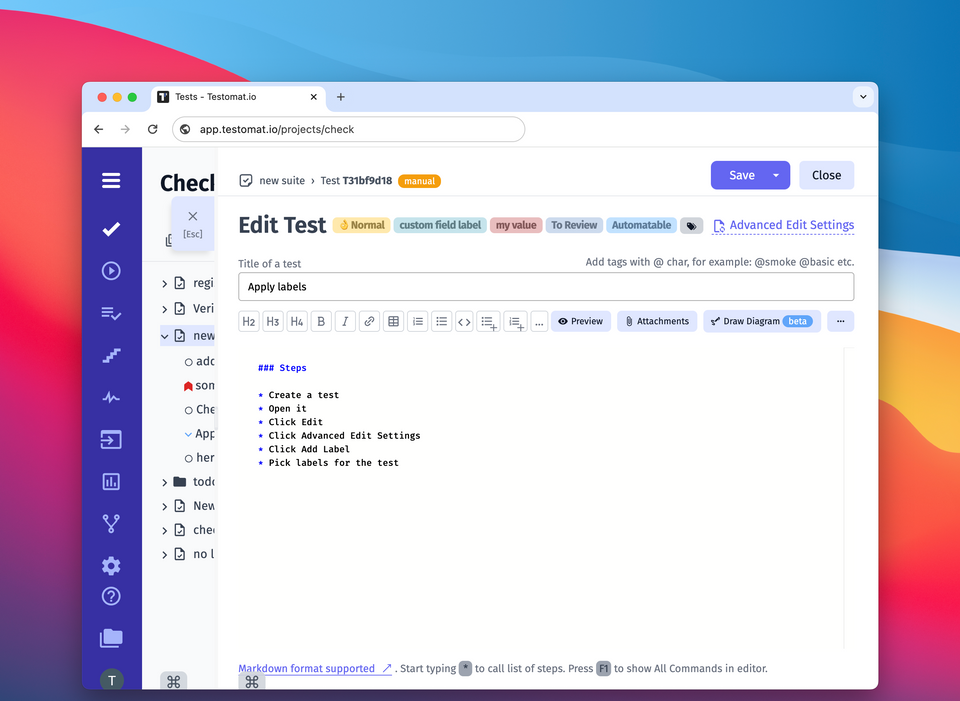Screen dimensions: 960x701
Task: Open more options after Draw Diagram
Action: point(840,321)
